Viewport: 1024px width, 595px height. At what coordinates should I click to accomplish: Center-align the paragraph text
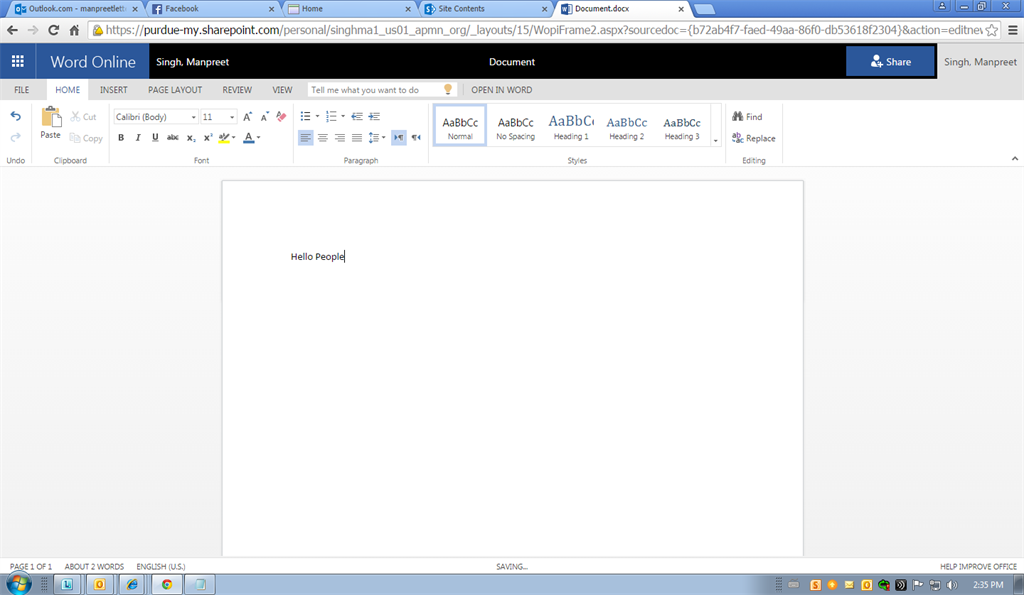pyautogui.click(x=323, y=138)
